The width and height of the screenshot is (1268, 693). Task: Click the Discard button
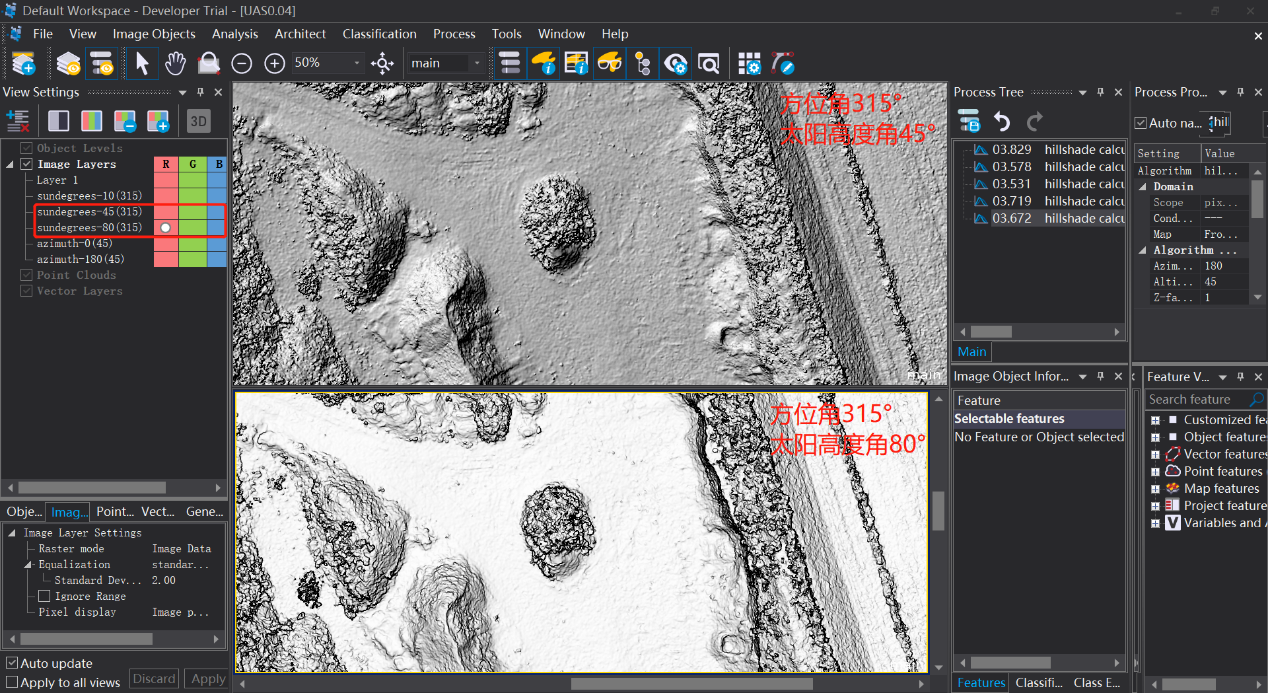tap(154, 679)
